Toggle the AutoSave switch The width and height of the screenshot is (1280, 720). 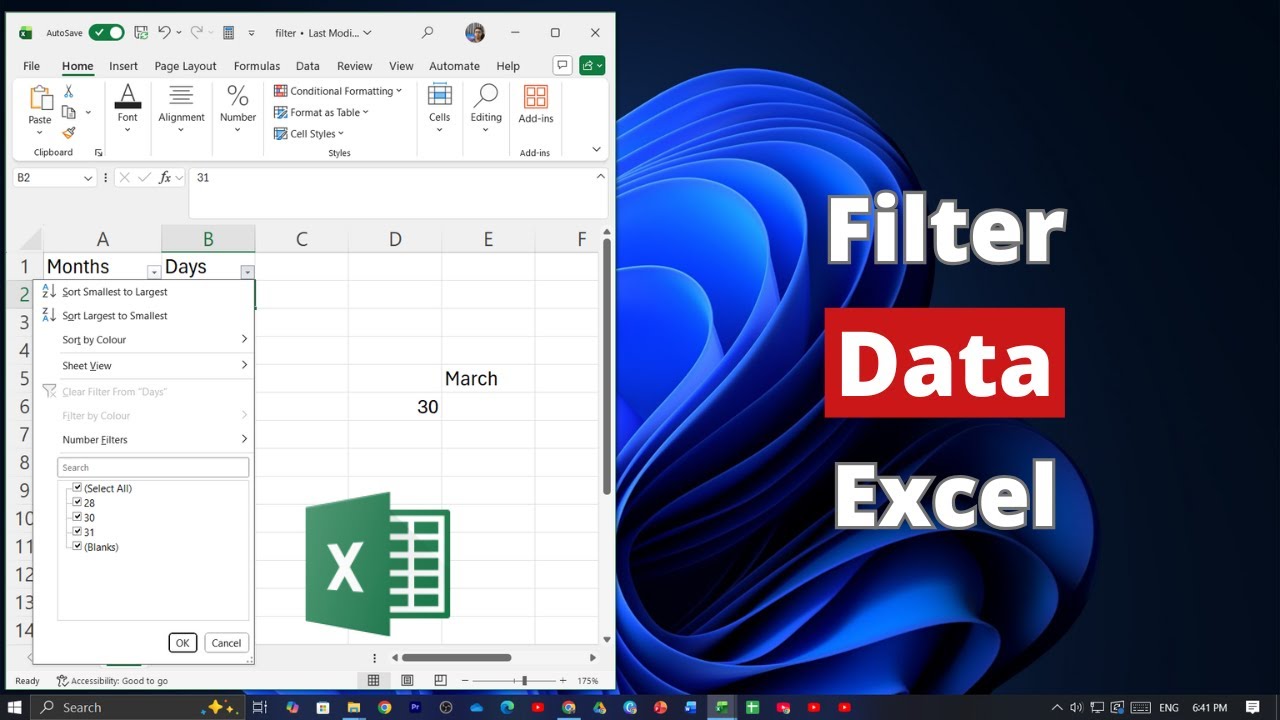click(x=106, y=33)
